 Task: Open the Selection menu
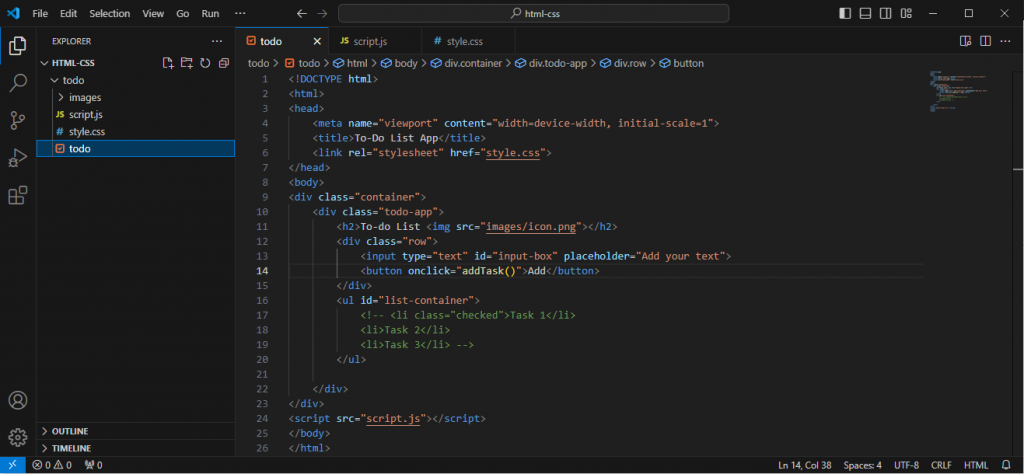[109, 14]
